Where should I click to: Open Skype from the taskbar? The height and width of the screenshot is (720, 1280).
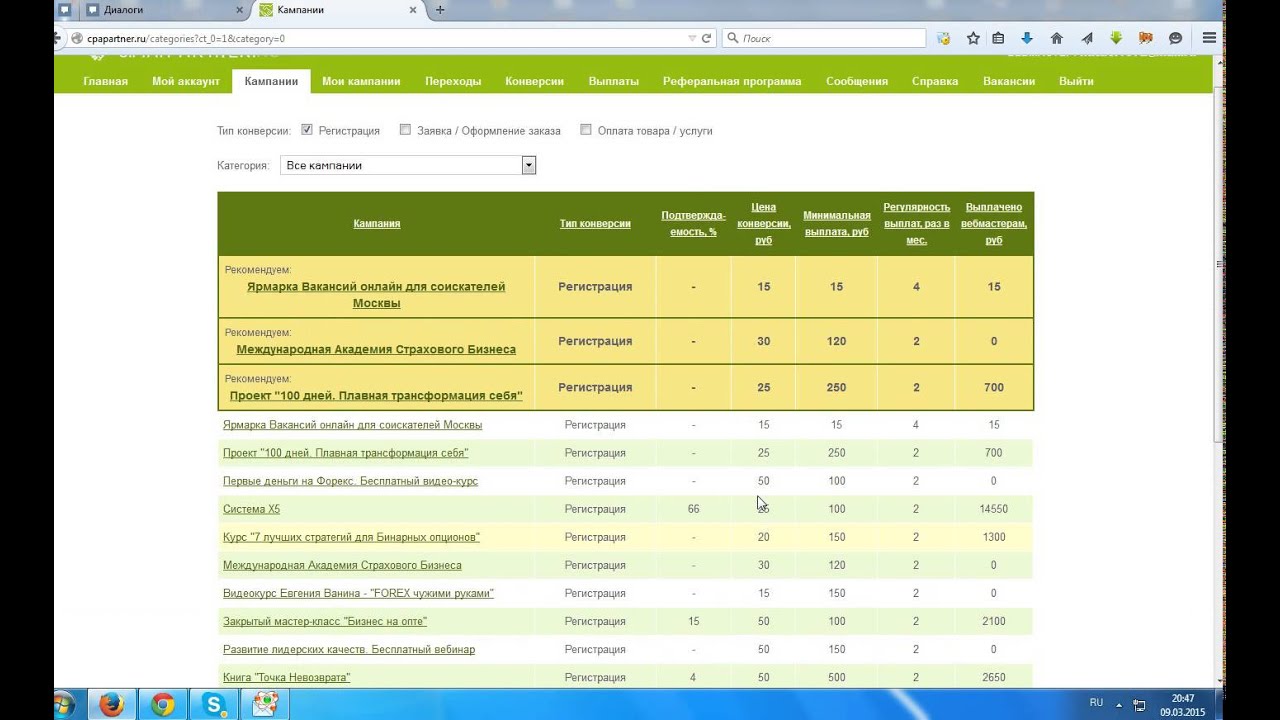click(x=214, y=705)
